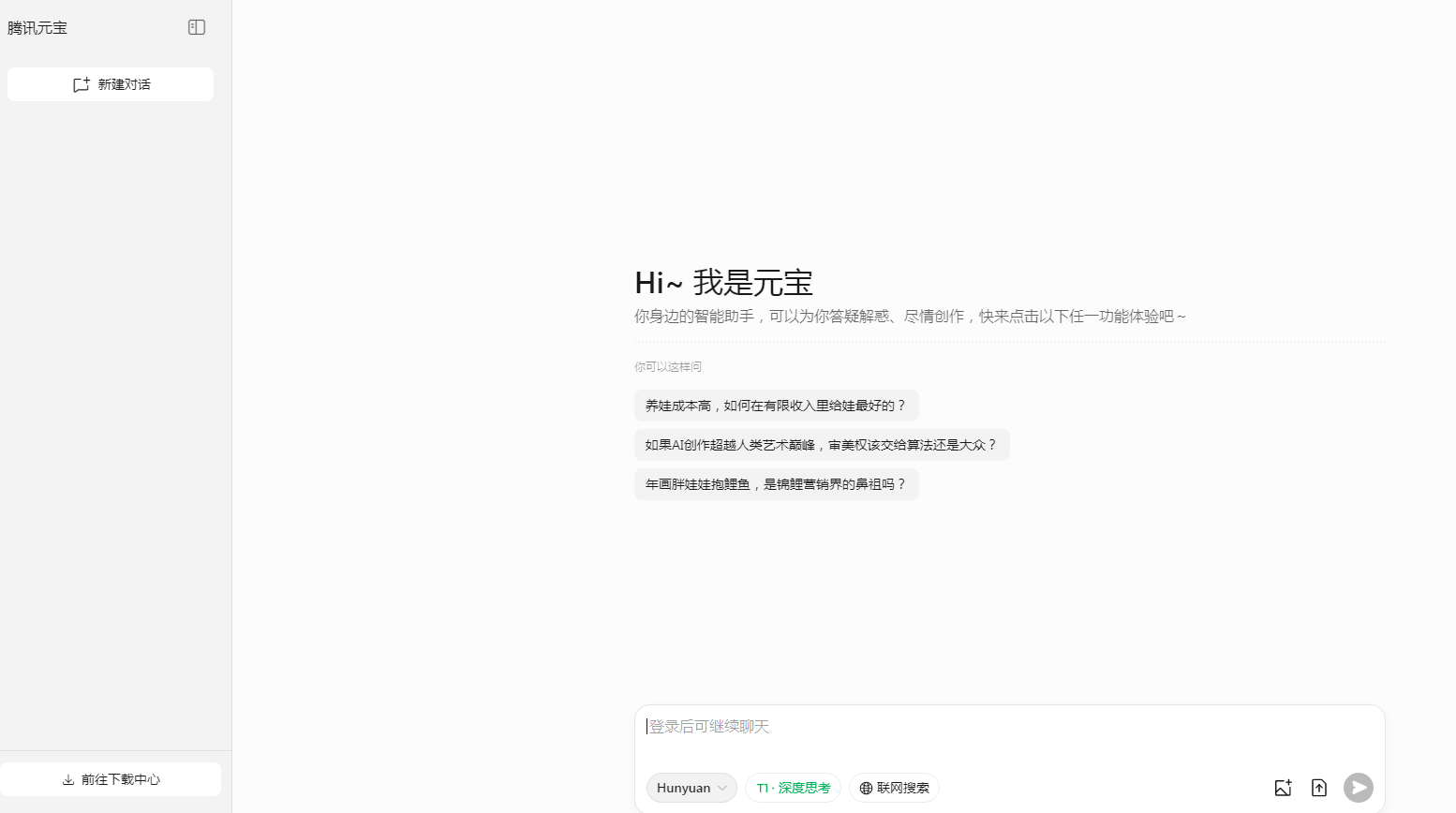Expand the model selector chevron
This screenshot has width=1456, height=813.
[722, 788]
